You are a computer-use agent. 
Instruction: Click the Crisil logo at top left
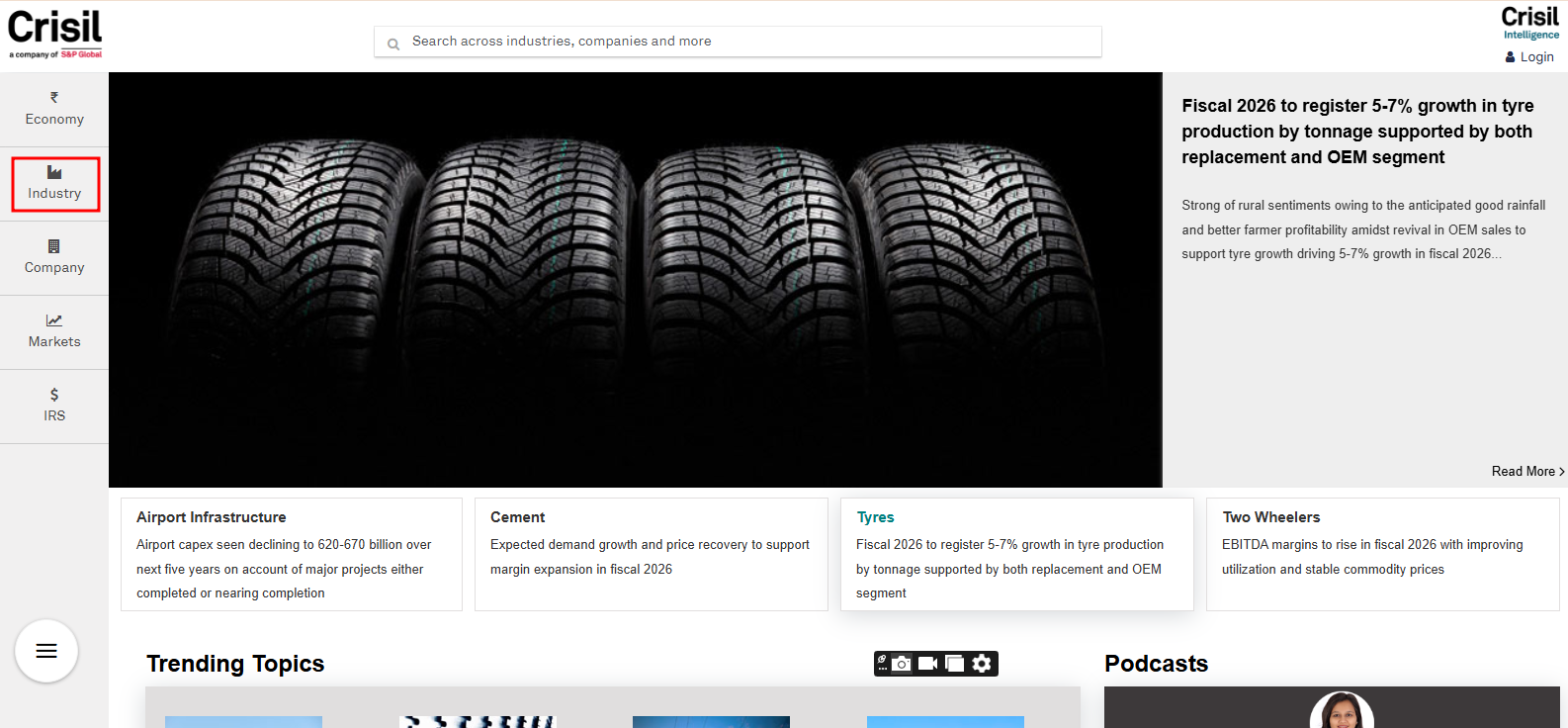[55, 34]
